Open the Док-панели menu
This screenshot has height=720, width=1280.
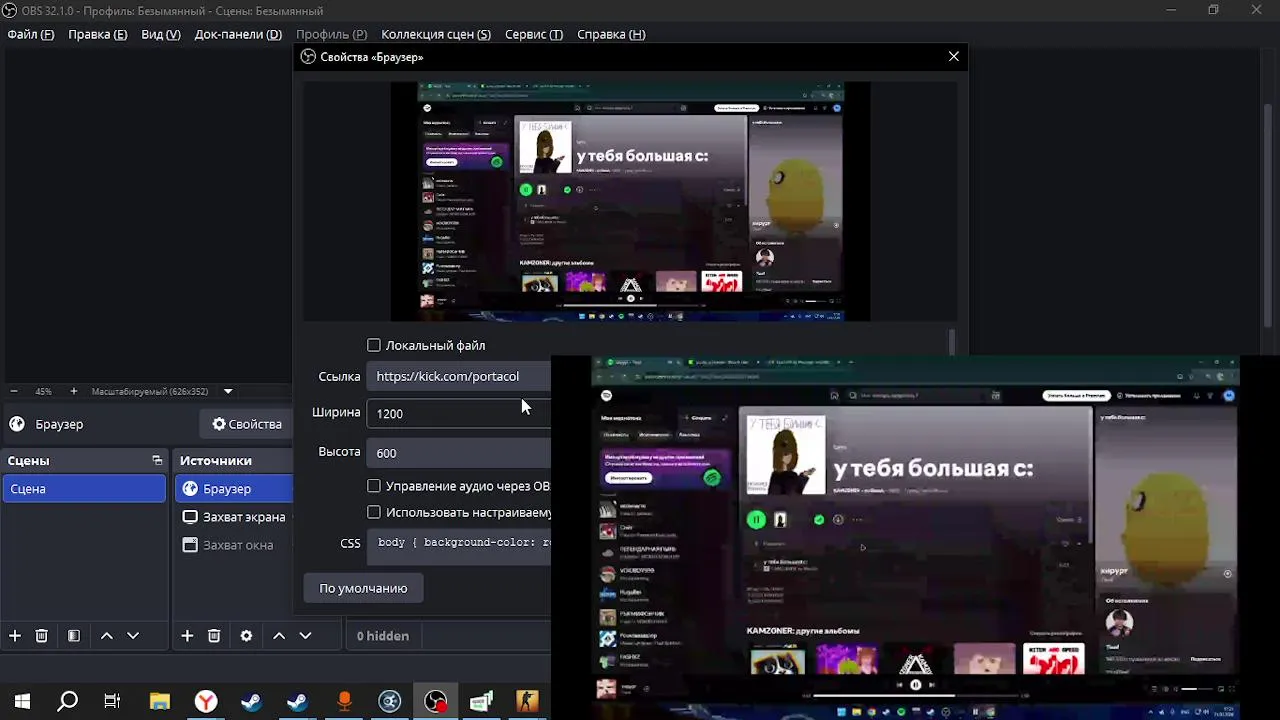coord(238,34)
